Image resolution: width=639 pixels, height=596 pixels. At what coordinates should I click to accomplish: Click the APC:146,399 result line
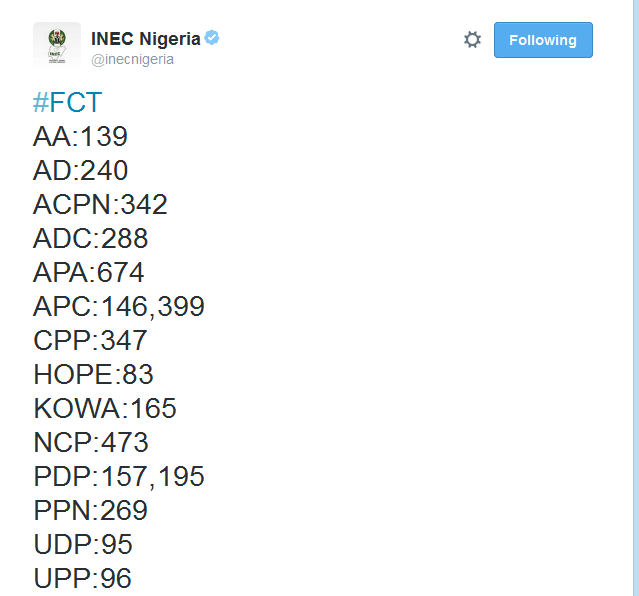pyautogui.click(x=118, y=307)
